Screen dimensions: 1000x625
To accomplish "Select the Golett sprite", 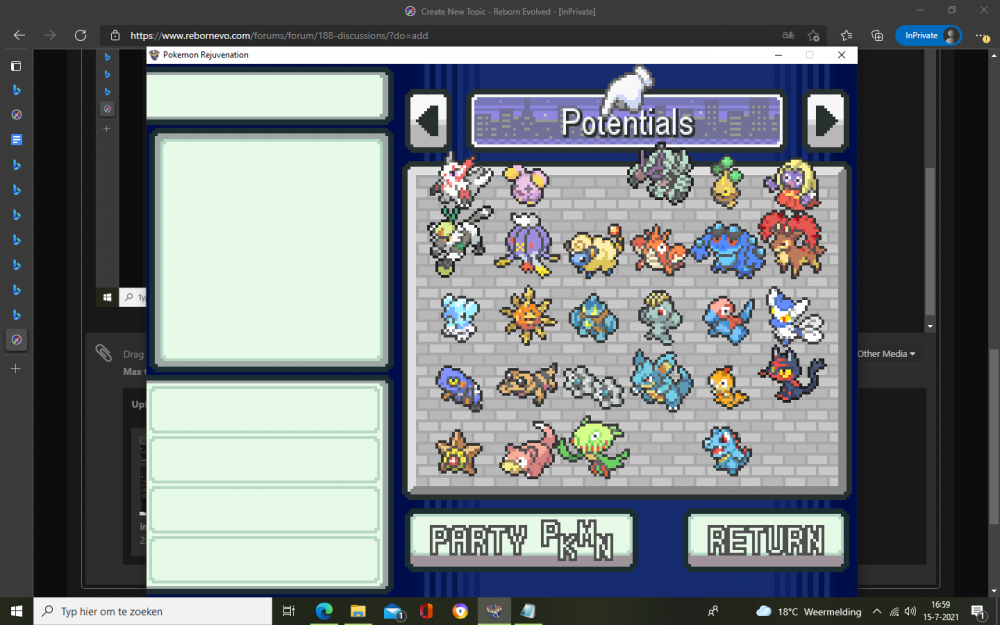I will click(x=594, y=318).
